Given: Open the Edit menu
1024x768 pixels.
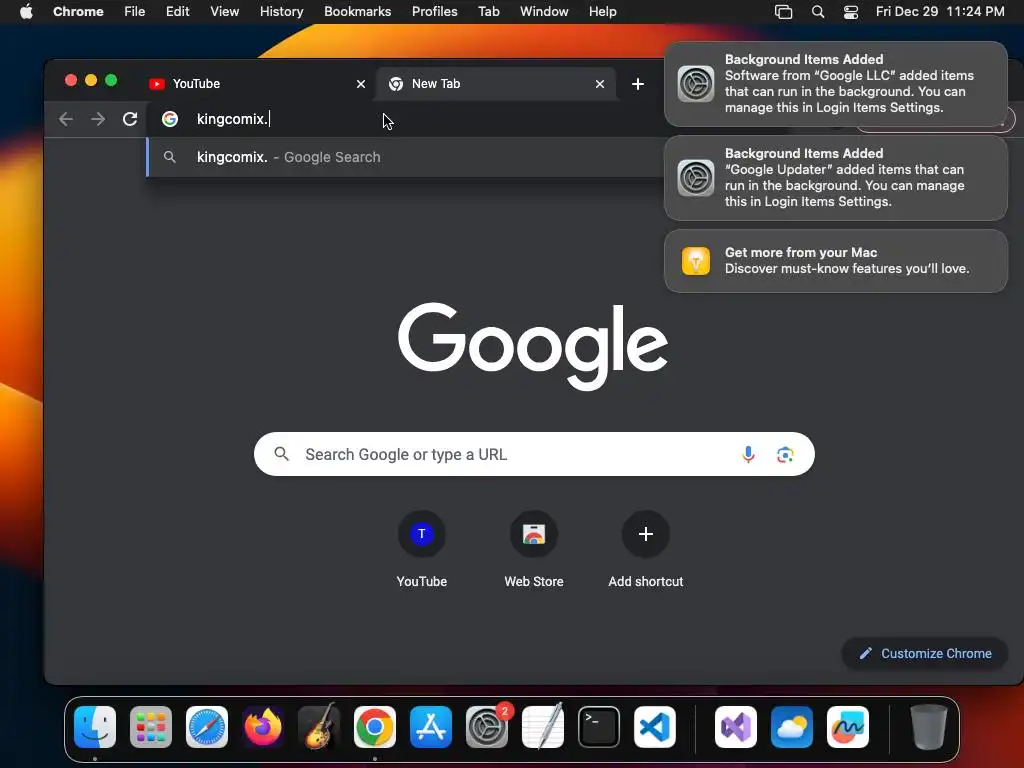Looking at the screenshot, I should coord(178,11).
